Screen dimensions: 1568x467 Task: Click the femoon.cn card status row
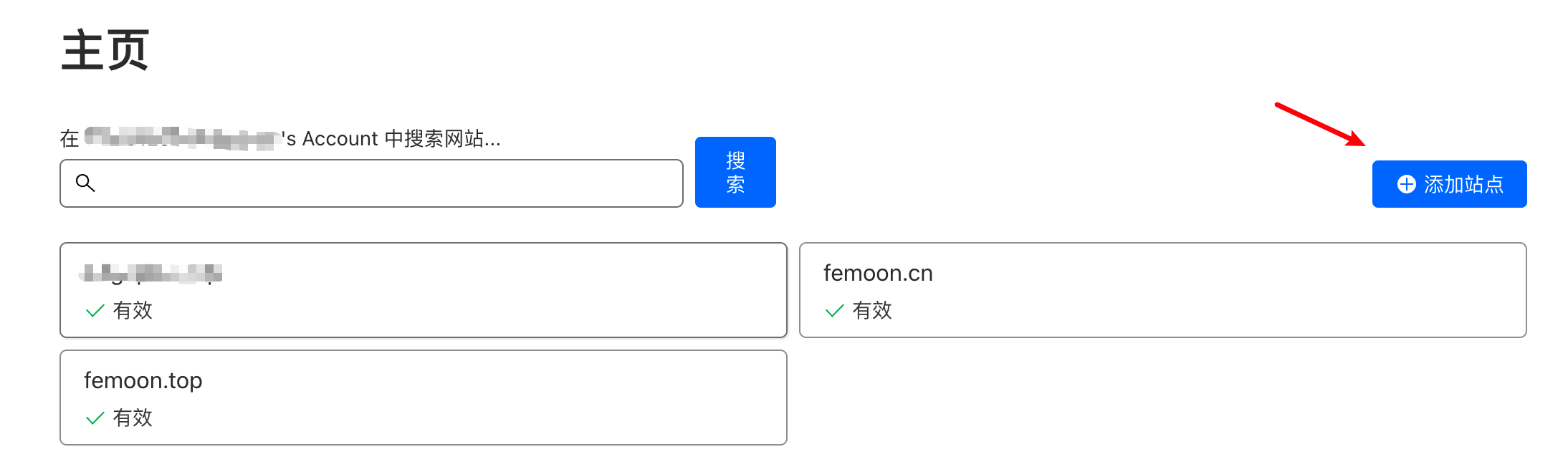coord(860,311)
